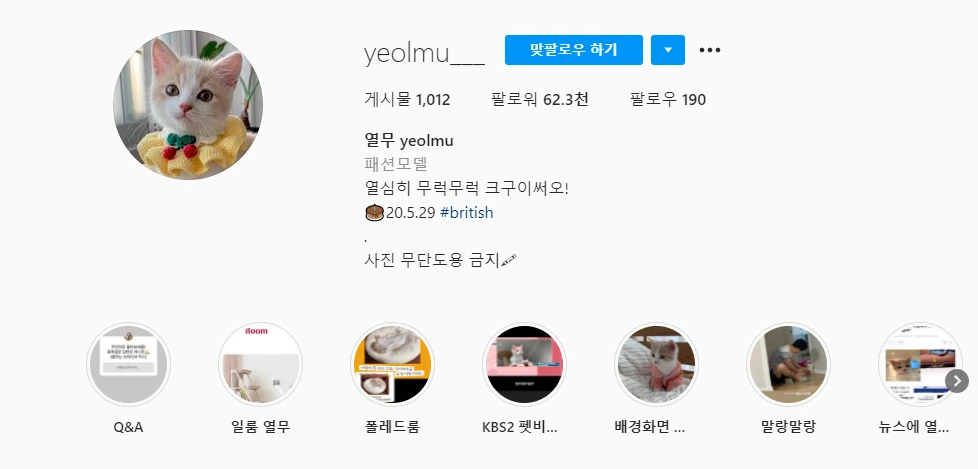Open the 뉴스에 열 highlight circle

(x=920, y=364)
